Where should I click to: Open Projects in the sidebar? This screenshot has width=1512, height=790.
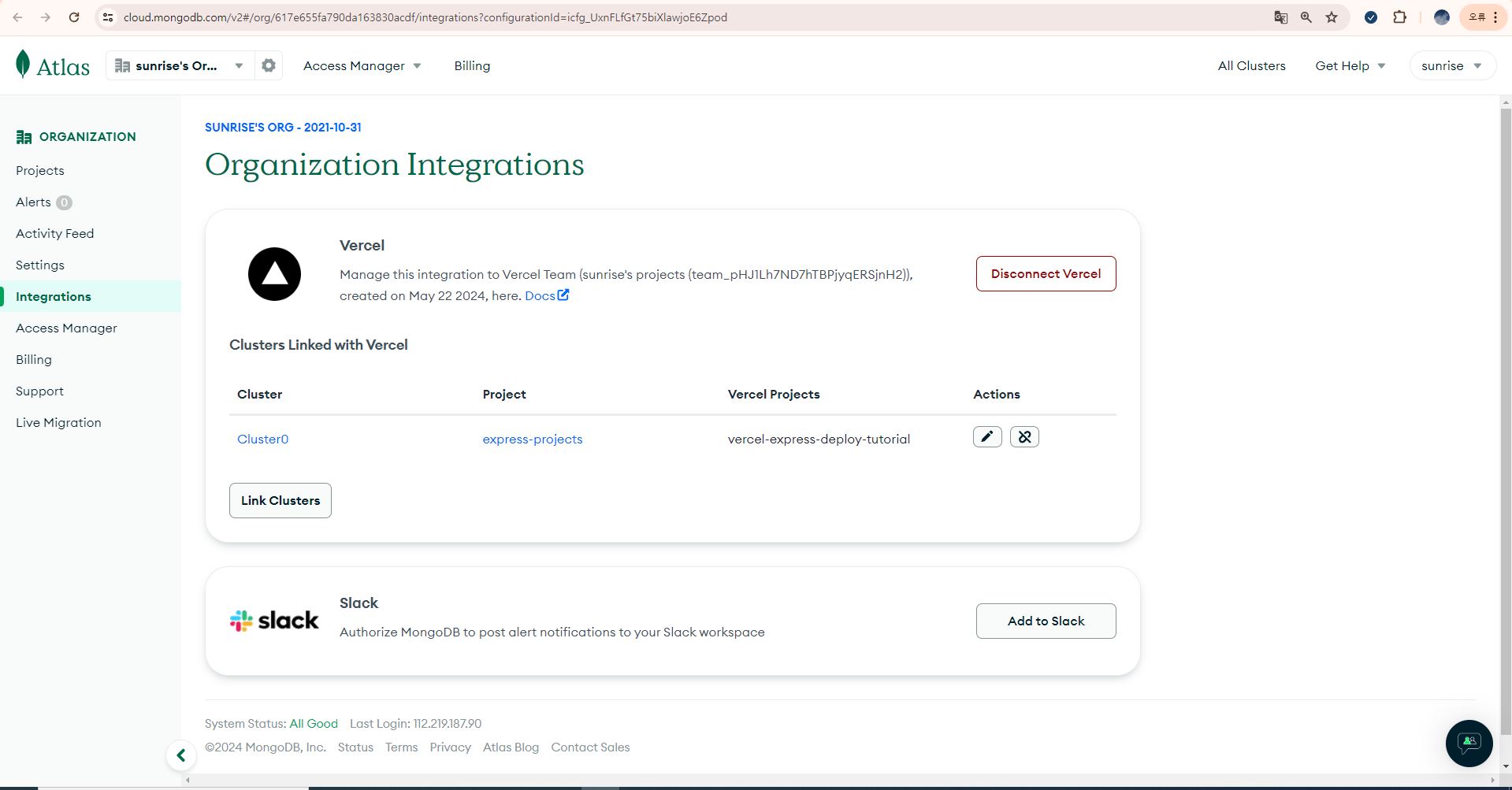click(x=40, y=171)
